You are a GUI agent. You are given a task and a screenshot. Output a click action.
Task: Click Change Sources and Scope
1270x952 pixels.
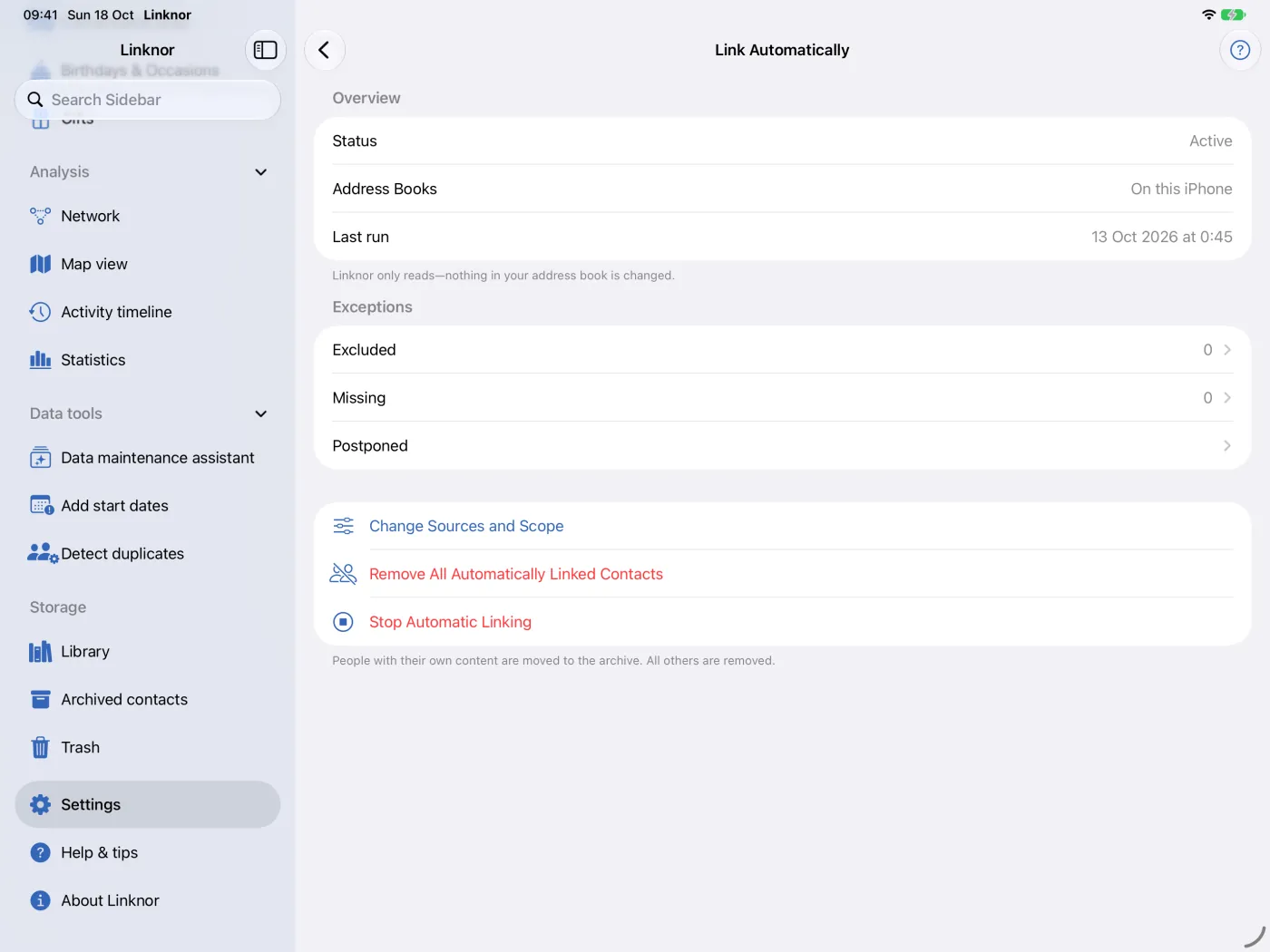782,526
